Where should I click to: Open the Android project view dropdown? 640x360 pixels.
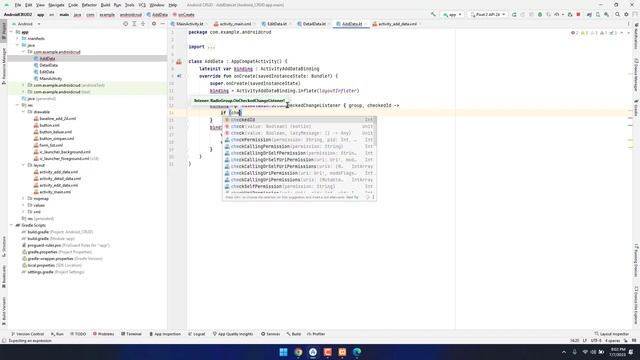pos(27,24)
